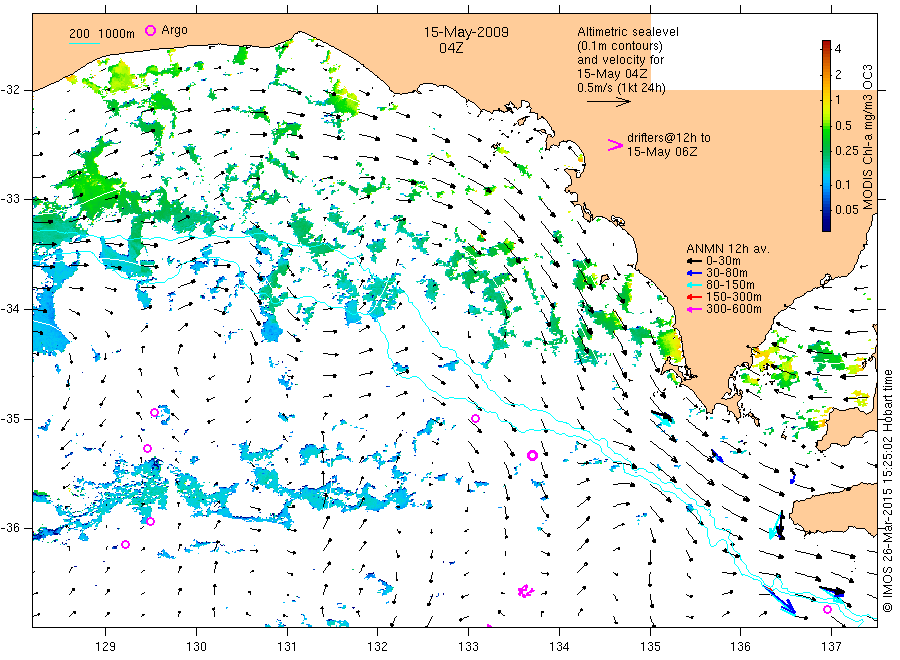Click the -34 latitude axis label

pyautogui.click(x=10, y=309)
